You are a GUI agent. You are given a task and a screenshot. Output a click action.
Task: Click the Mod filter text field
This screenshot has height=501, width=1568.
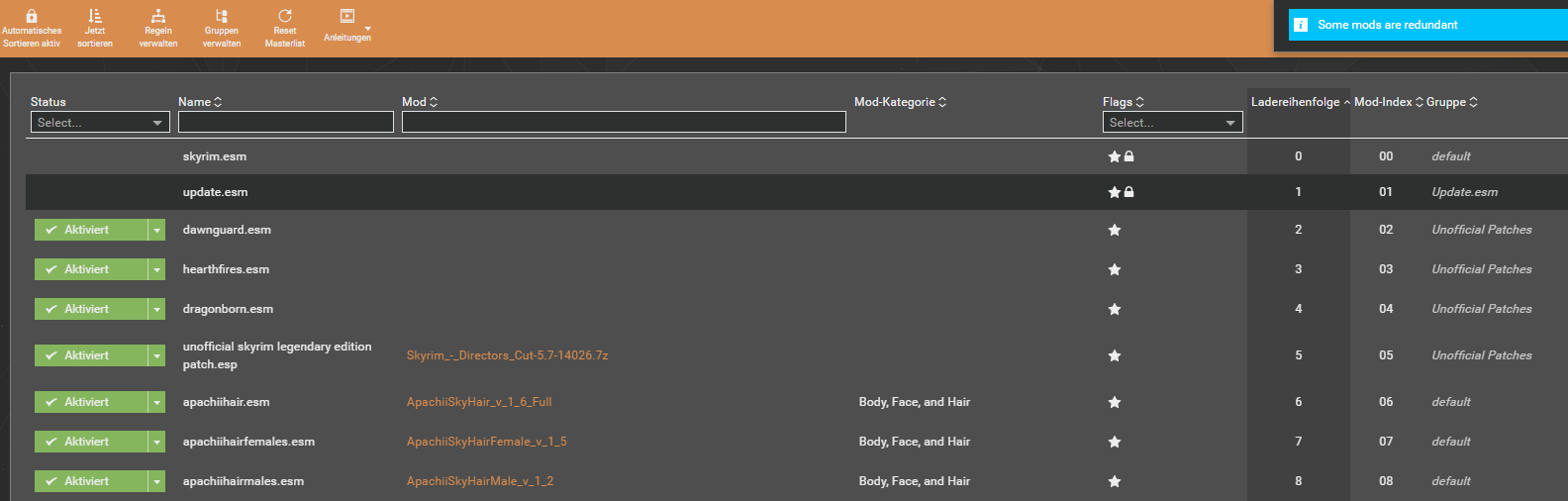pyautogui.click(x=624, y=123)
